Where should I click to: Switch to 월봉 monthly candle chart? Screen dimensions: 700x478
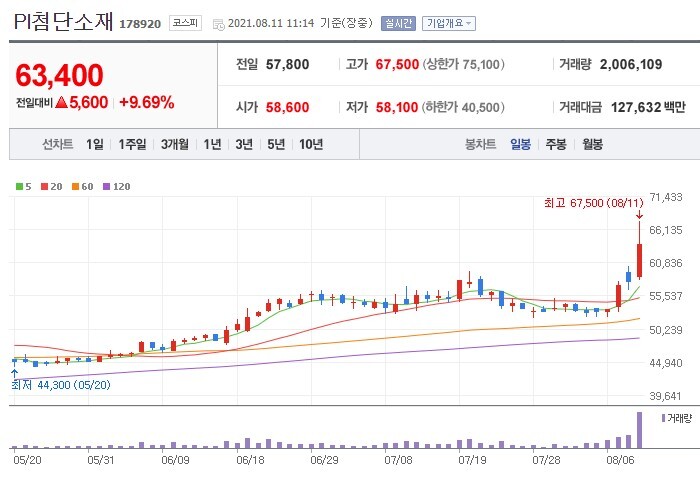pyautogui.click(x=592, y=144)
